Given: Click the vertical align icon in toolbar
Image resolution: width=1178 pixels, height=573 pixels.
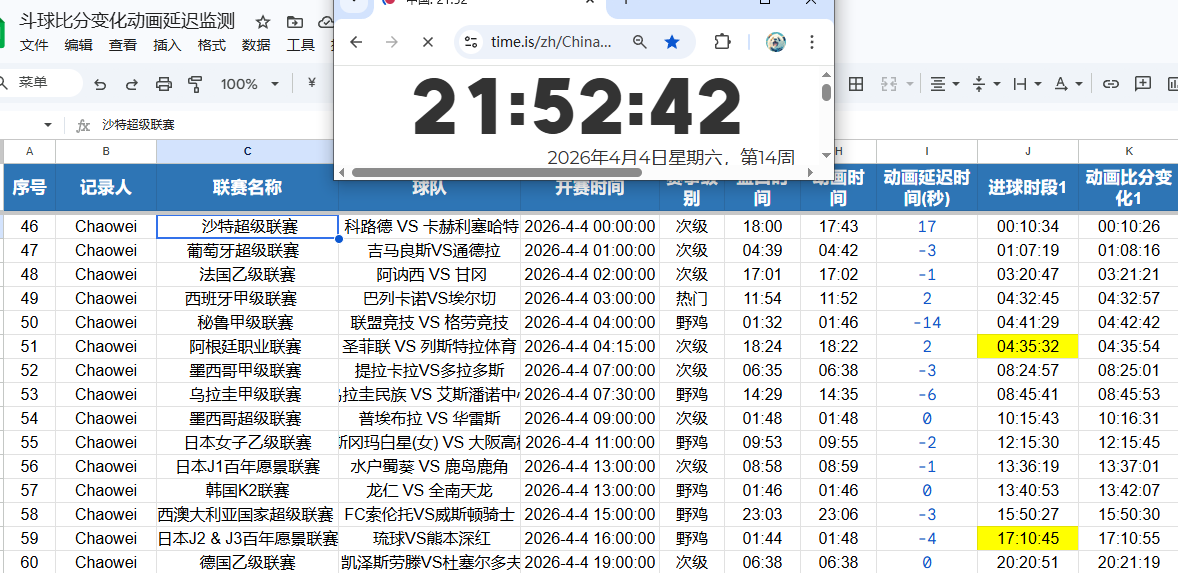Looking at the screenshot, I should point(979,84).
